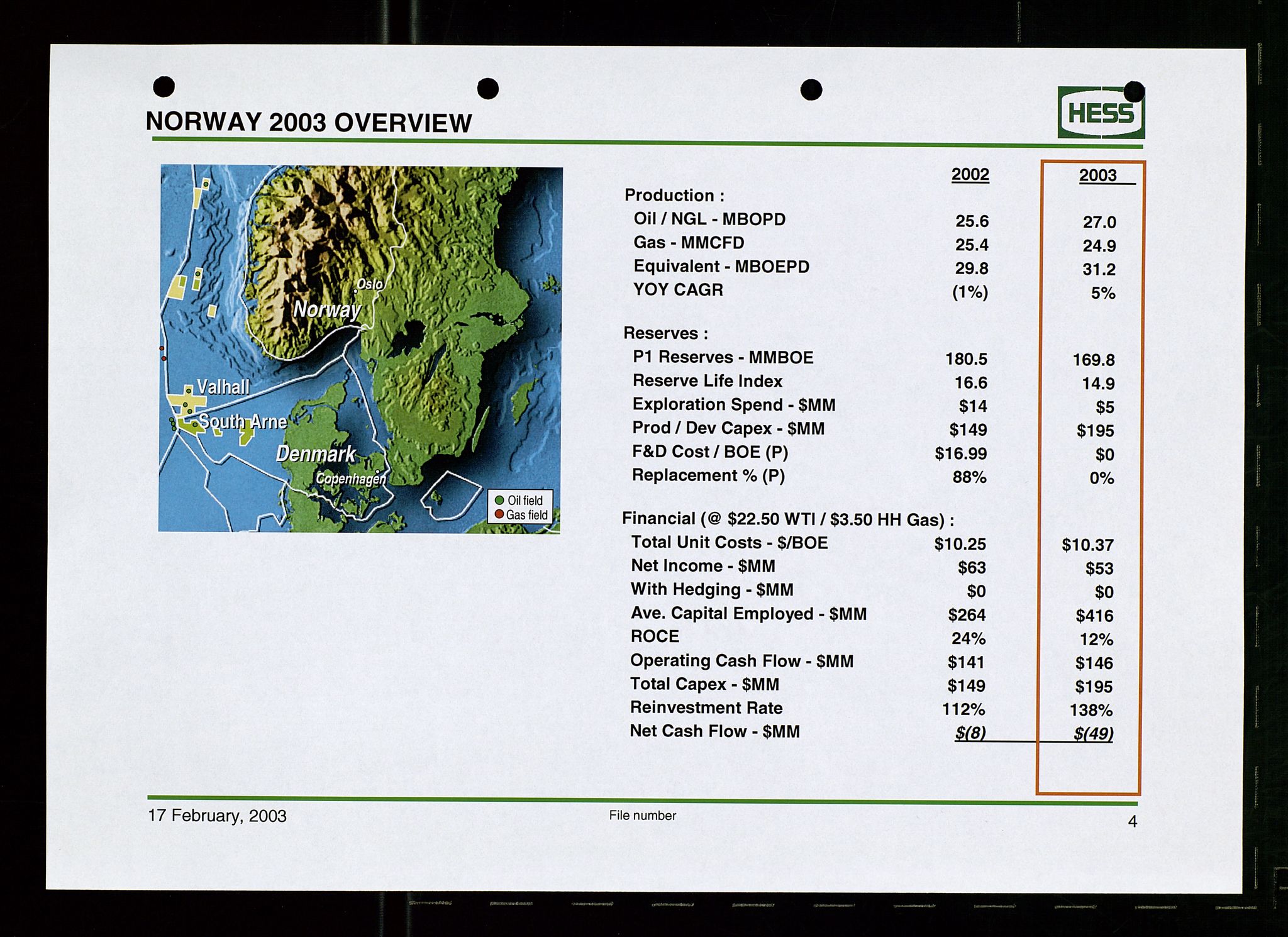Click the With Hedging - $MM label
Image resolution: width=1288 pixels, height=937 pixels.
712,590
